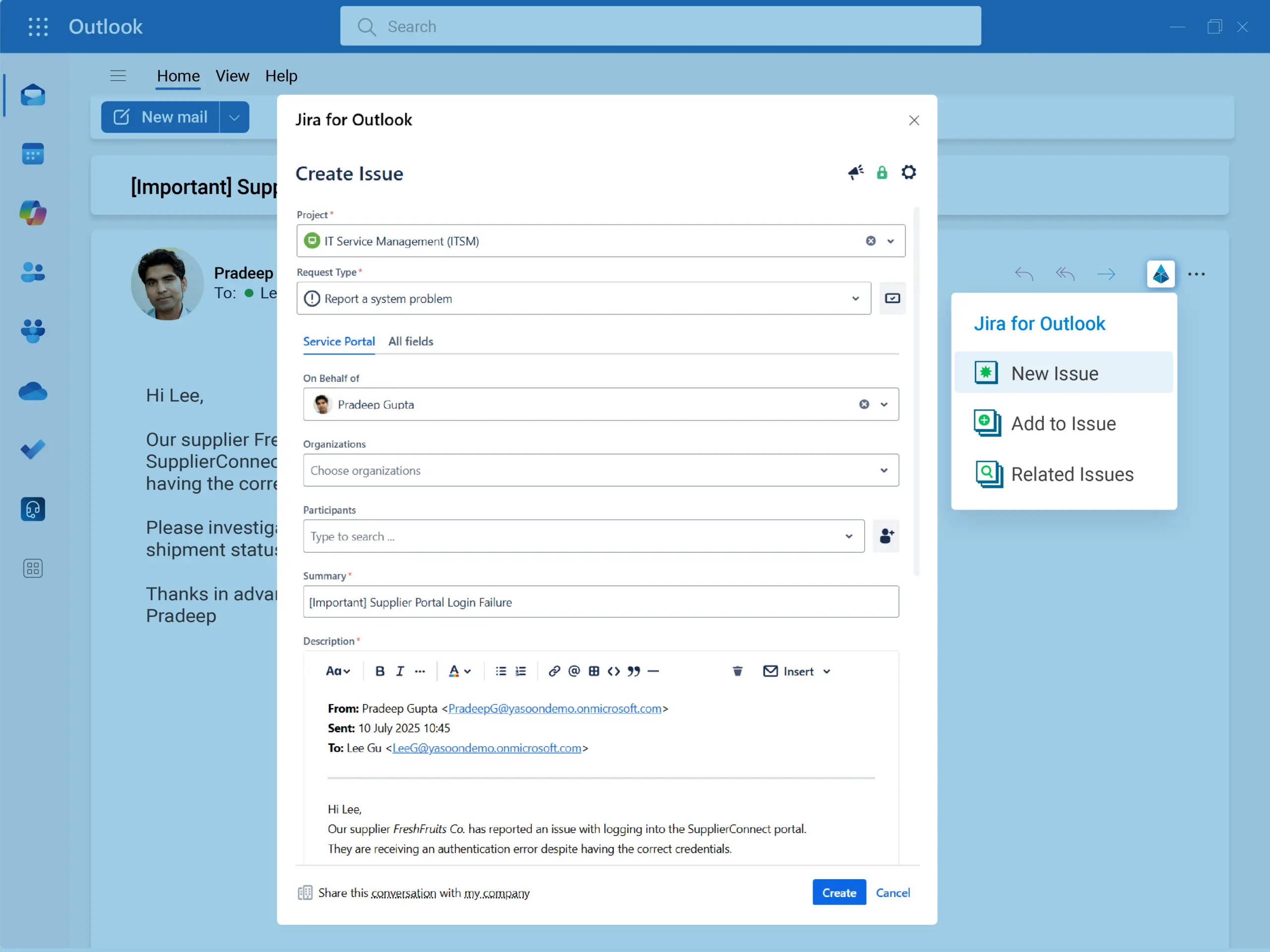Screen dimensions: 1270x952
Task: Open the Home ribbon tab
Action: pos(179,76)
